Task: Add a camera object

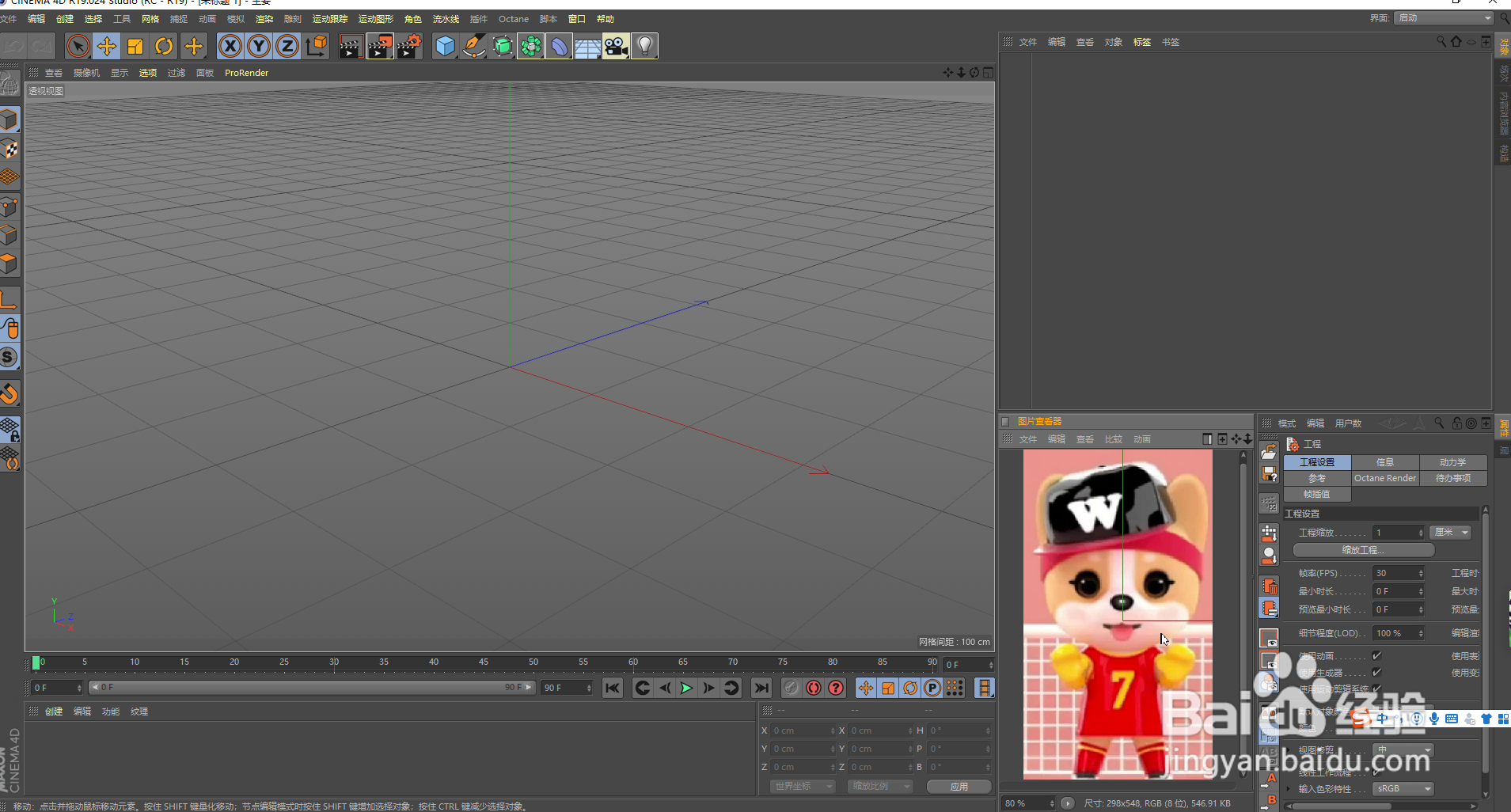Action: tap(617, 47)
